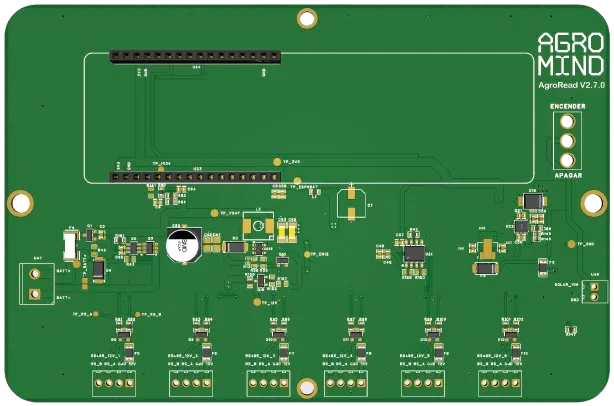Click the BATT- terminal pad

pyautogui.click(x=35, y=294)
